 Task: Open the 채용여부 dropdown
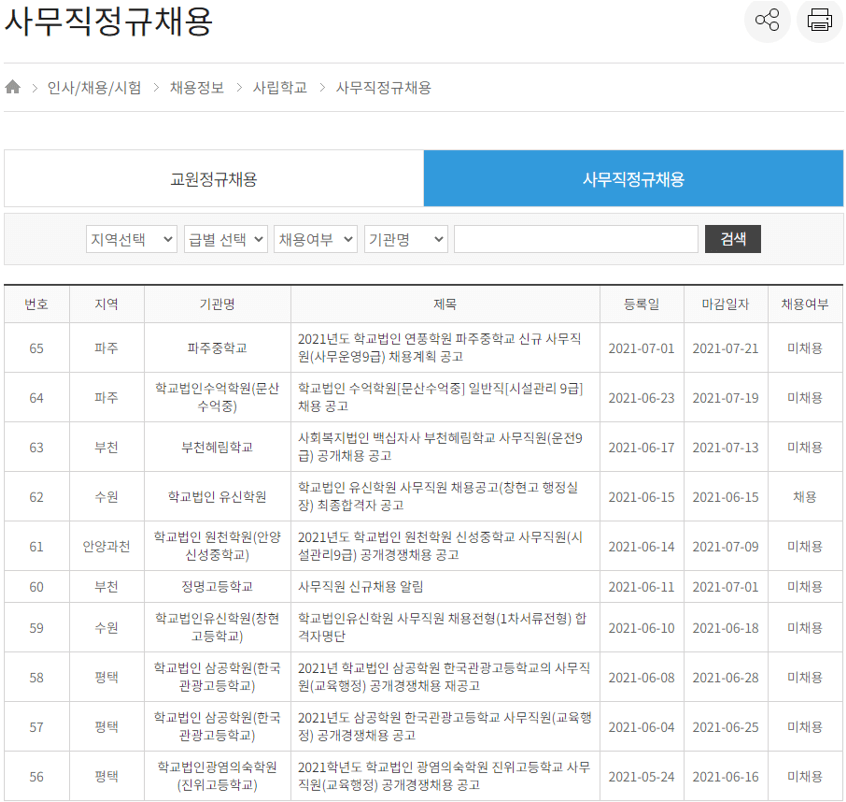(x=315, y=238)
